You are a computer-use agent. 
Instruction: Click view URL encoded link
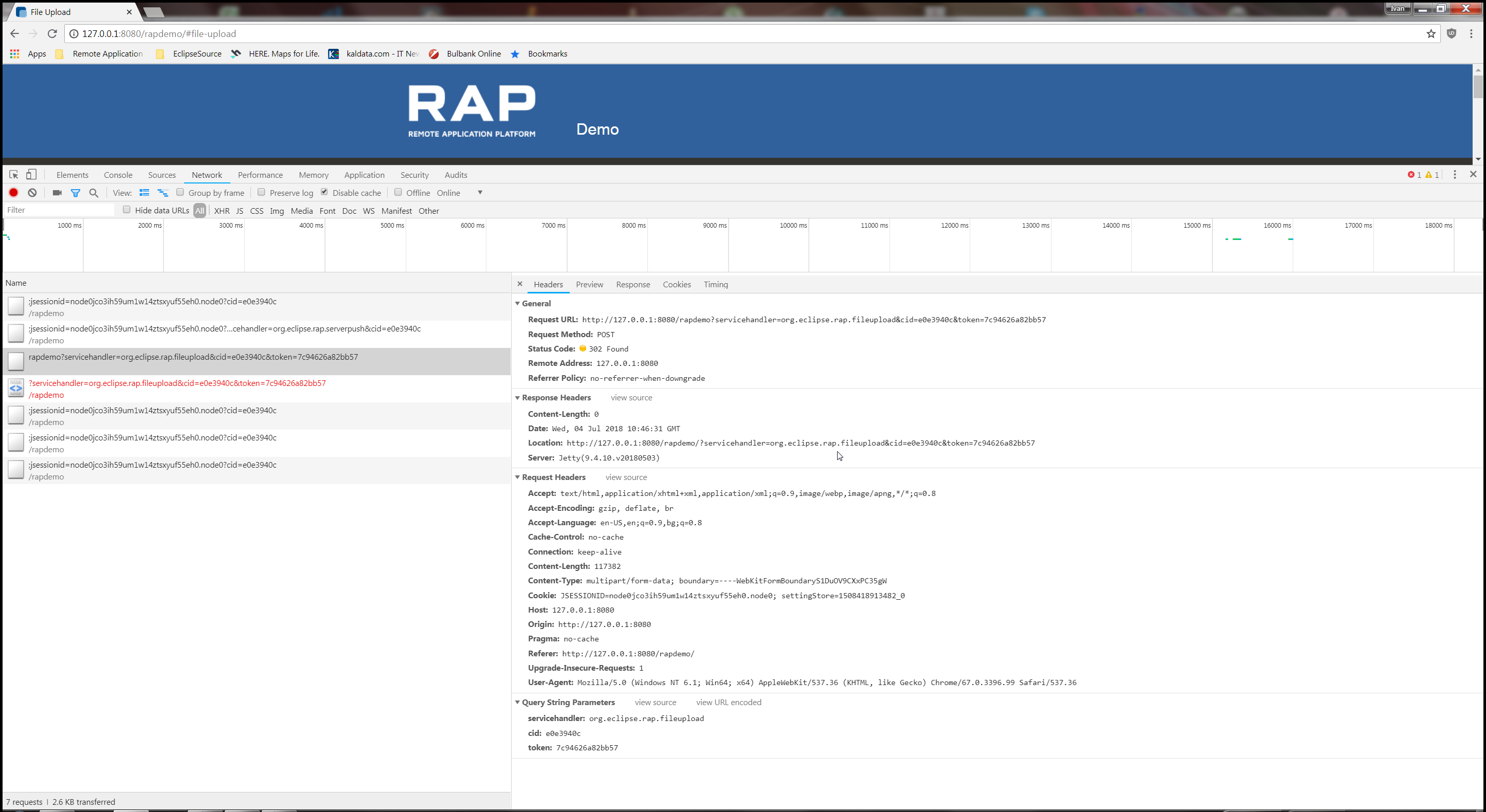[728, 702]
